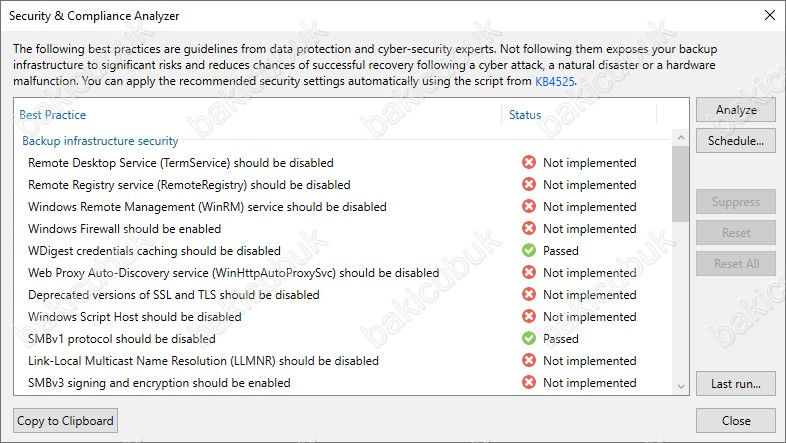Click green Passed icon for SMBv1 protocol
786x443 pixels.
529,339
